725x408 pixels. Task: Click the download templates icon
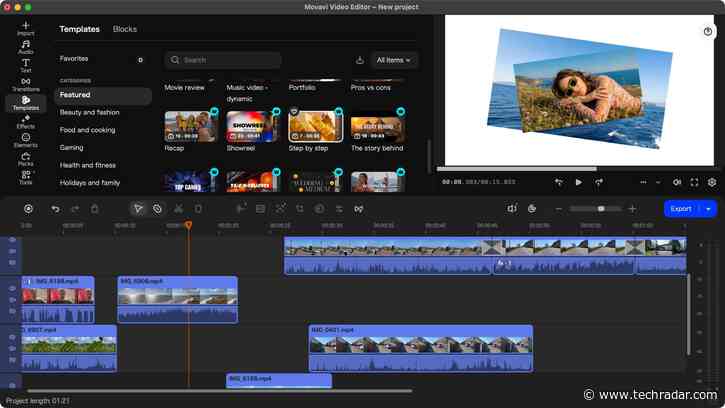point(360,60)
